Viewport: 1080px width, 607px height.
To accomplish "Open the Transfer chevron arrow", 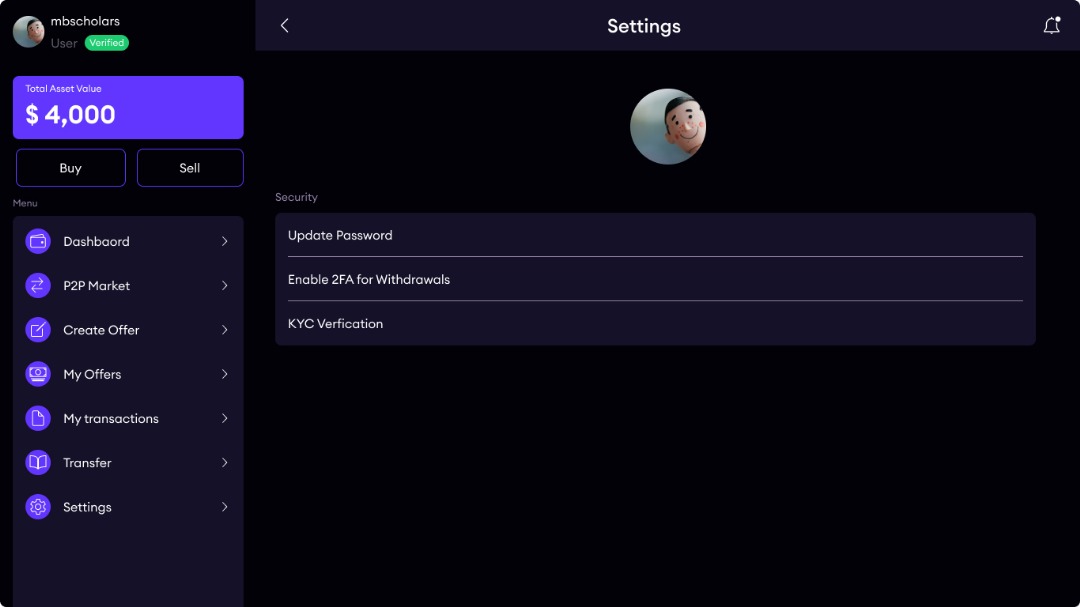I will [225, 463].
